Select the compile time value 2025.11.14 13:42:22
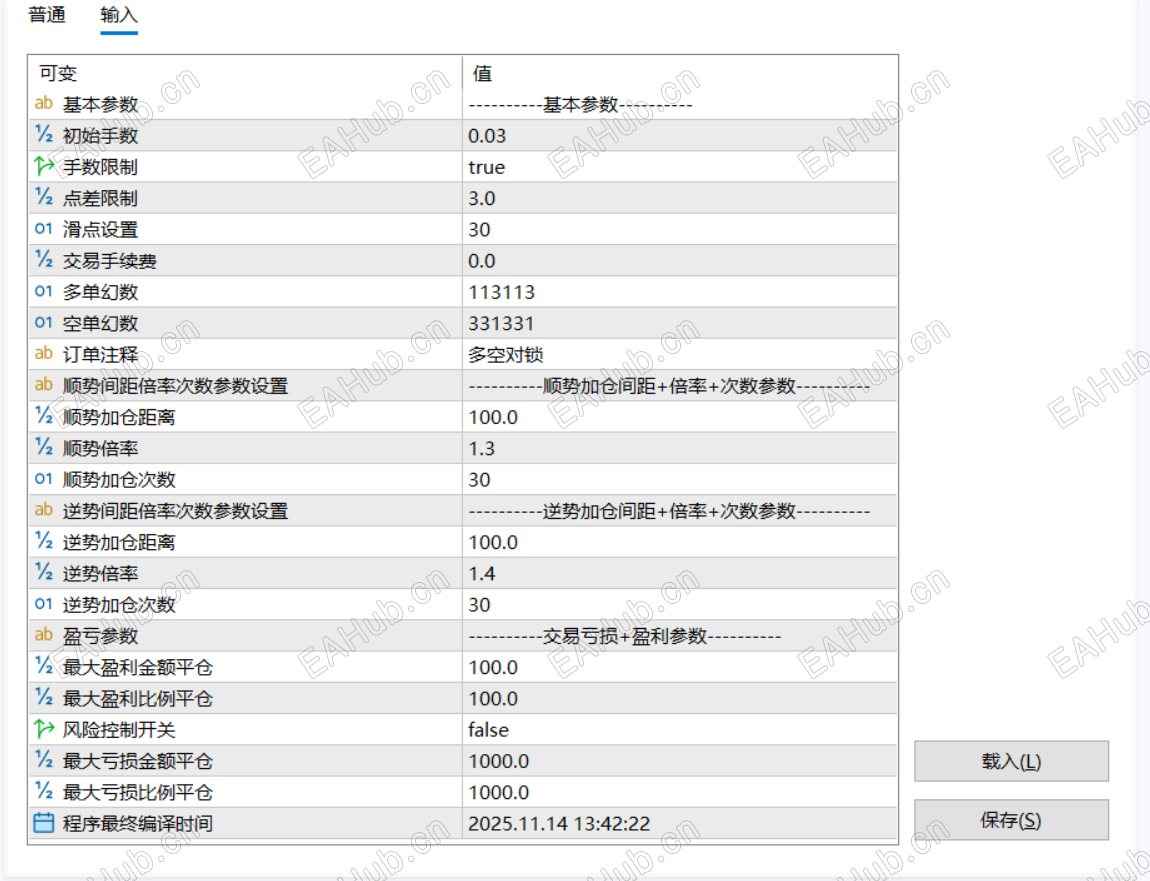Image resolution: width=1150 pixels, height=881 pixels. [559, 824]
